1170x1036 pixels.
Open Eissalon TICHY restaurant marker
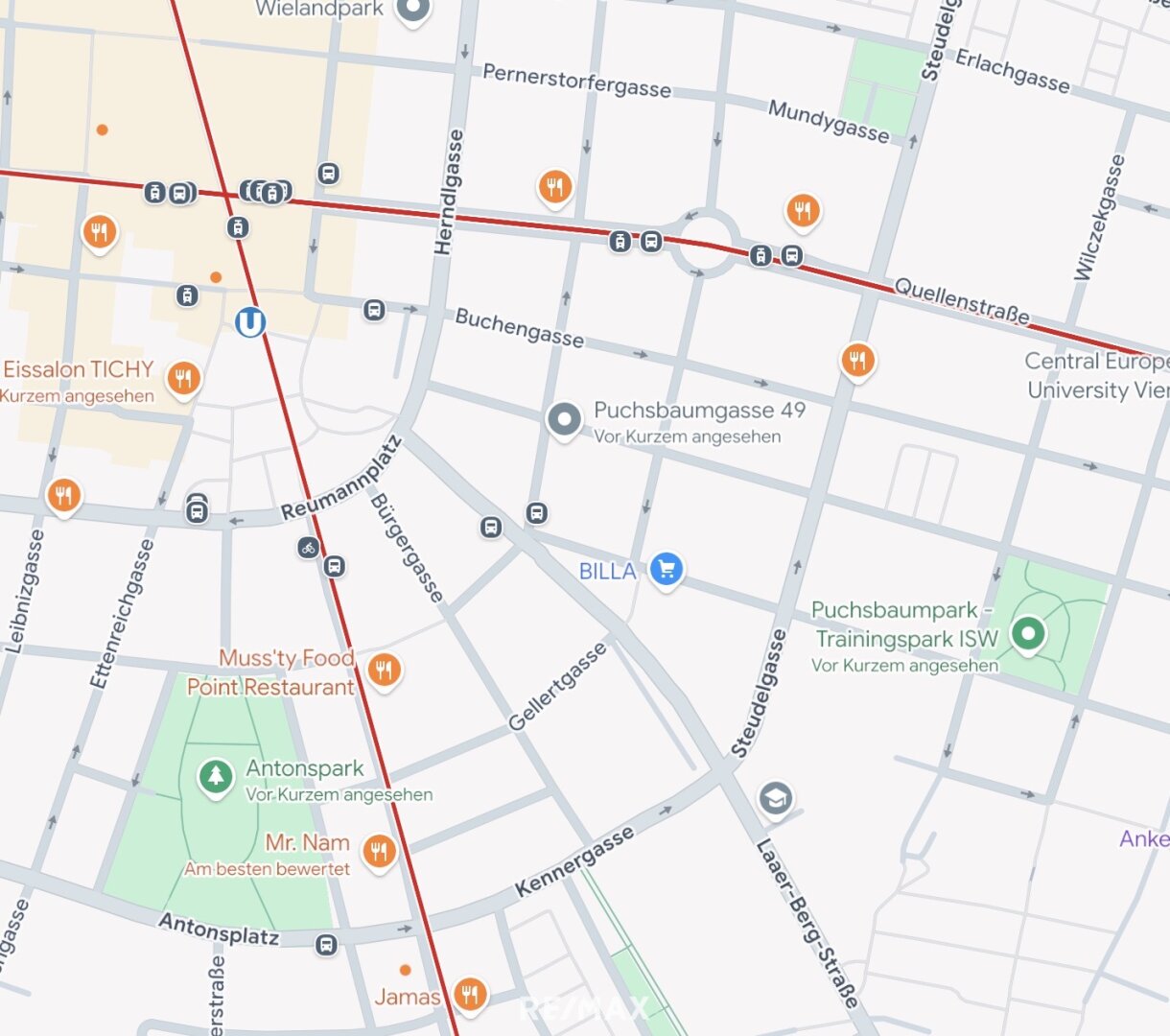pos(183,380)
